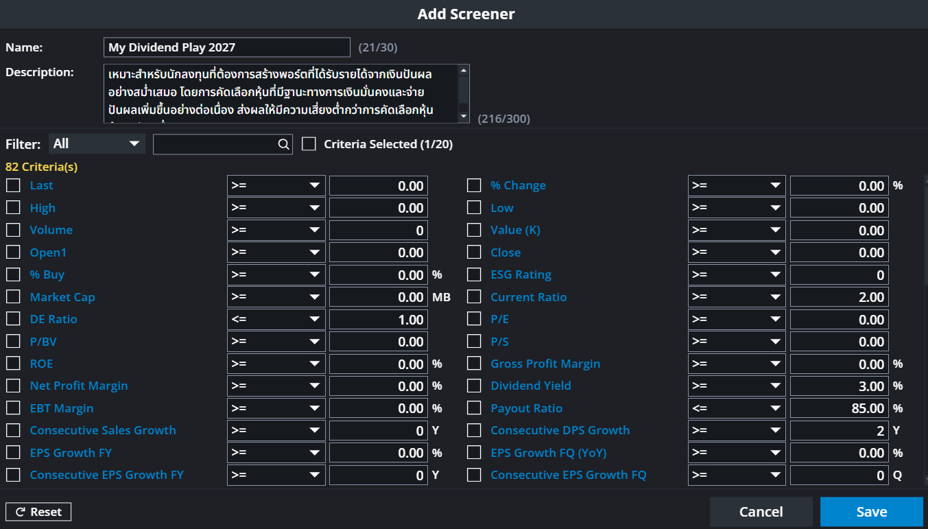This screenshot has width=928, height=529.
Task: Click the EPS Growth FQ (YoY) label
Action: [x=548, y=453]
